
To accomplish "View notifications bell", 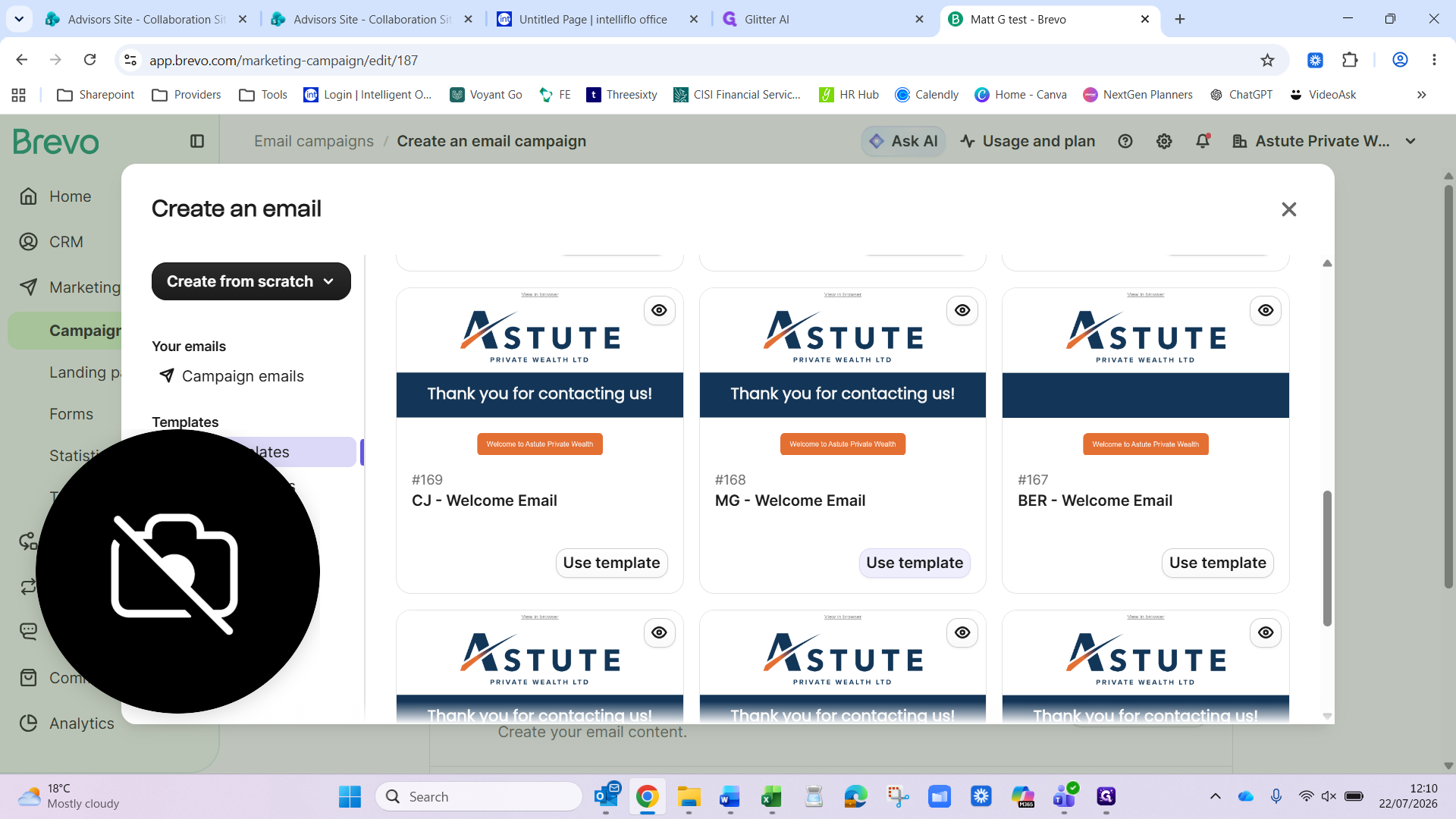I will pos(1203,141).
